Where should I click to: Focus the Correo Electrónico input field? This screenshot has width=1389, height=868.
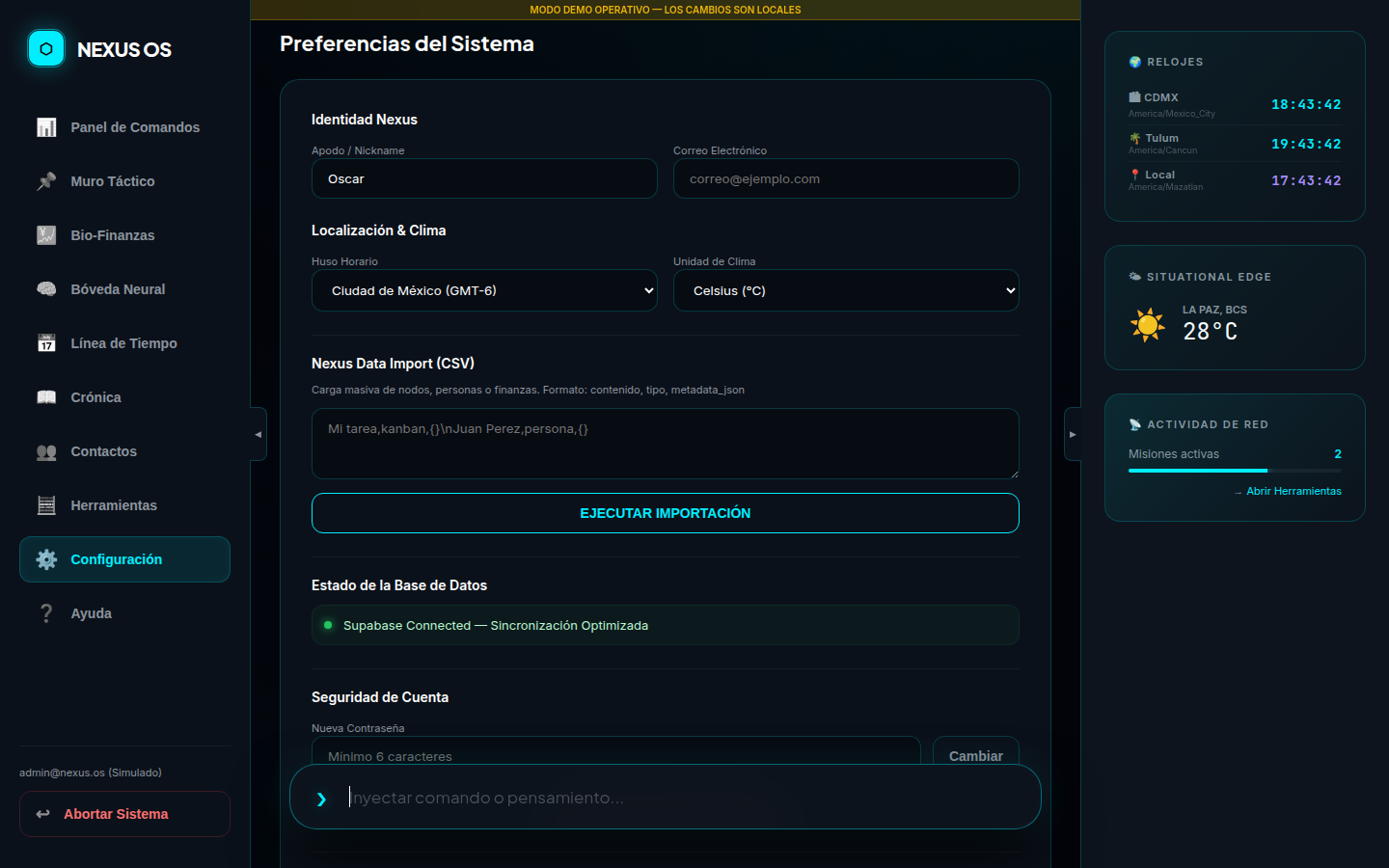(846, 178)
